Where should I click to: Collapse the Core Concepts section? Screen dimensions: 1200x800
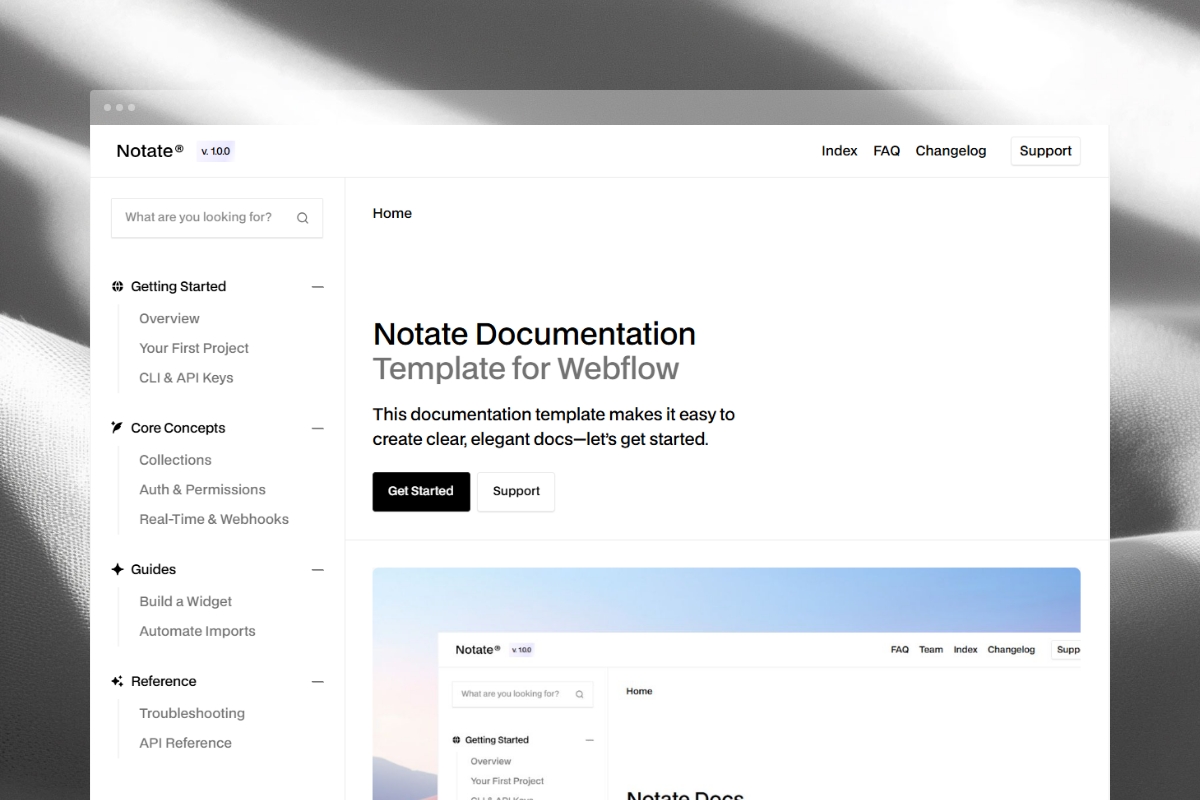coord(318,428)
